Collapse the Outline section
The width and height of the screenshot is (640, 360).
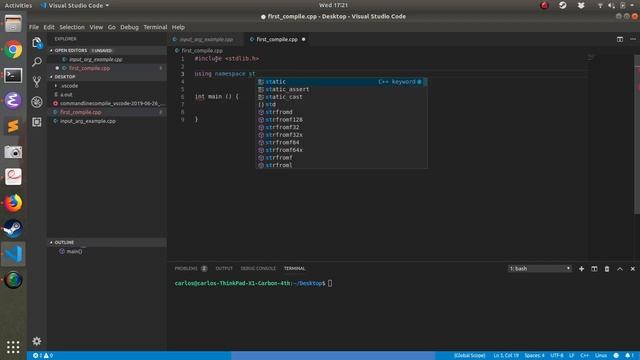point(64,242)
